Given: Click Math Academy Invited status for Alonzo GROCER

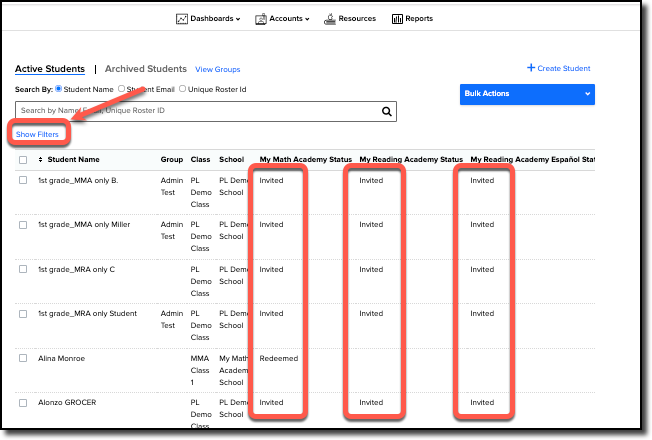Looking at the screenshot, I should coord(271,403).
